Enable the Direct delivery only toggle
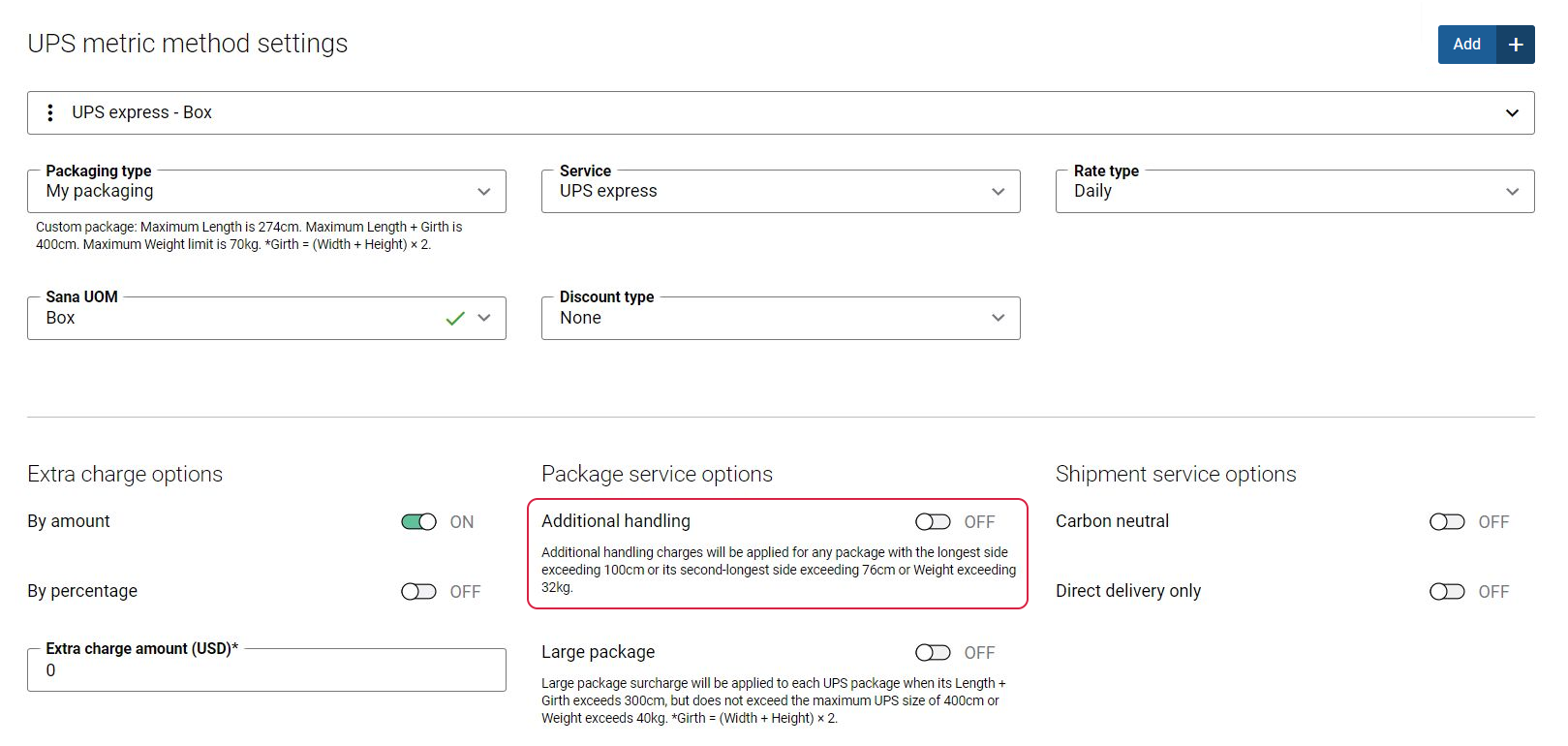 [1448, 592]
